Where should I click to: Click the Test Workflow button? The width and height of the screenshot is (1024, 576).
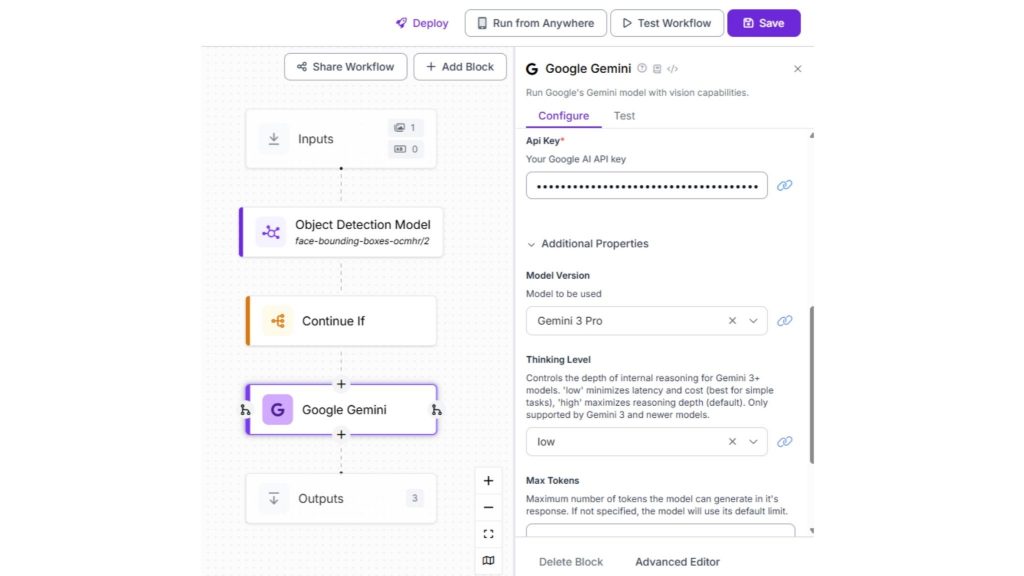tap(665, 23)
